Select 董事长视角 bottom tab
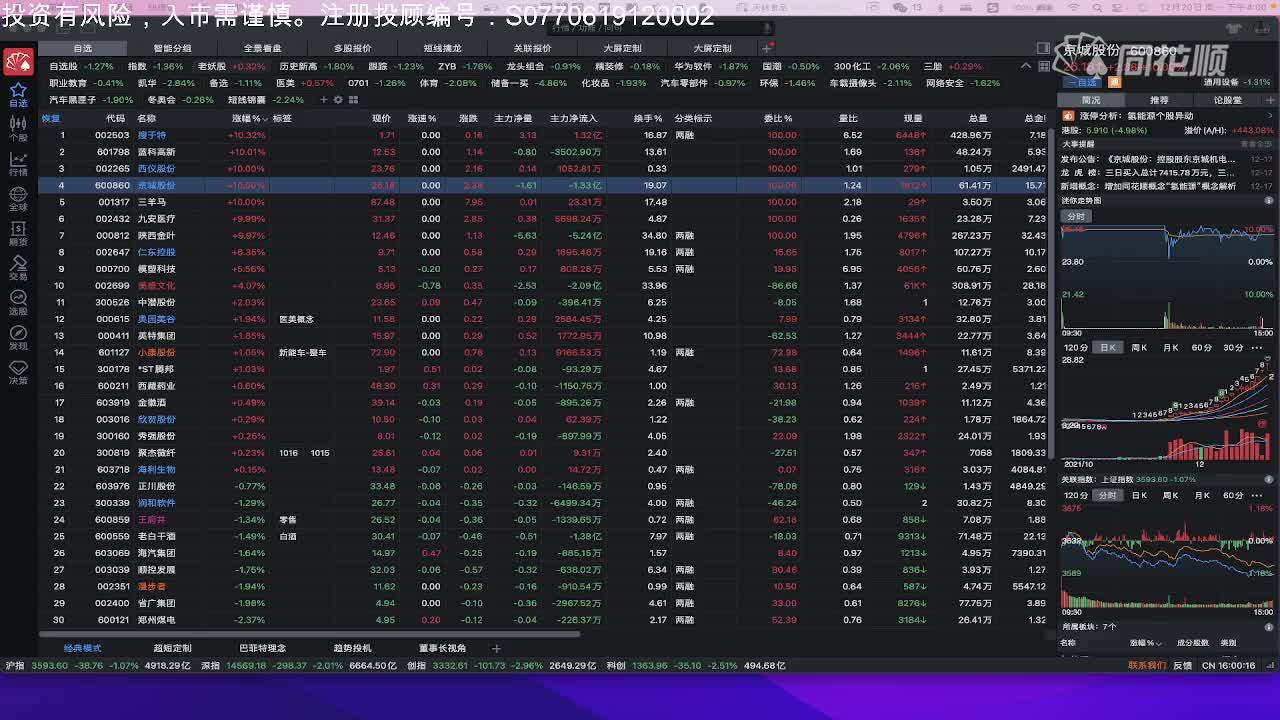 pyautogui.click(x=442, y=648)
